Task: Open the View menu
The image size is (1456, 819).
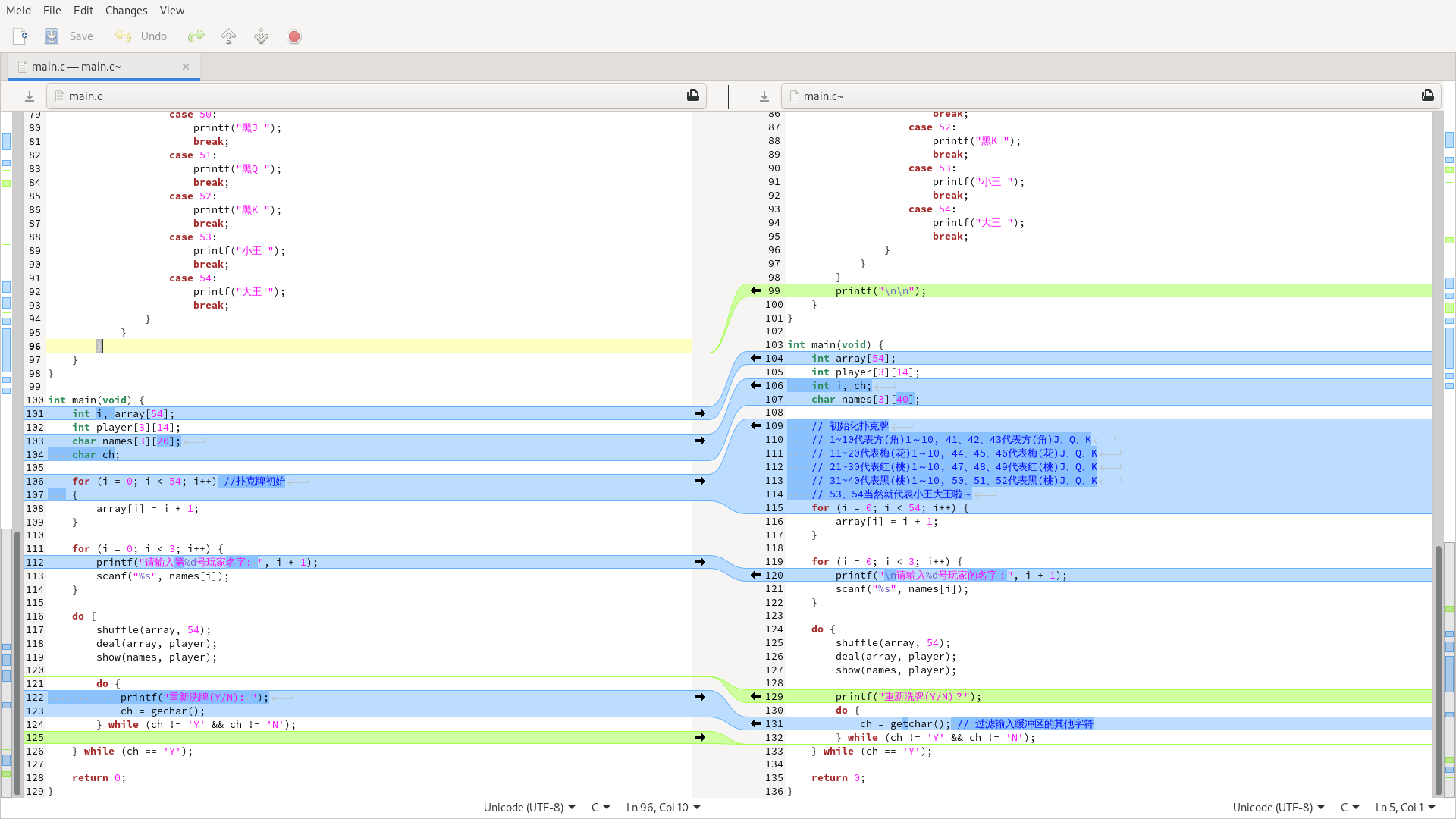Action: 172,10
